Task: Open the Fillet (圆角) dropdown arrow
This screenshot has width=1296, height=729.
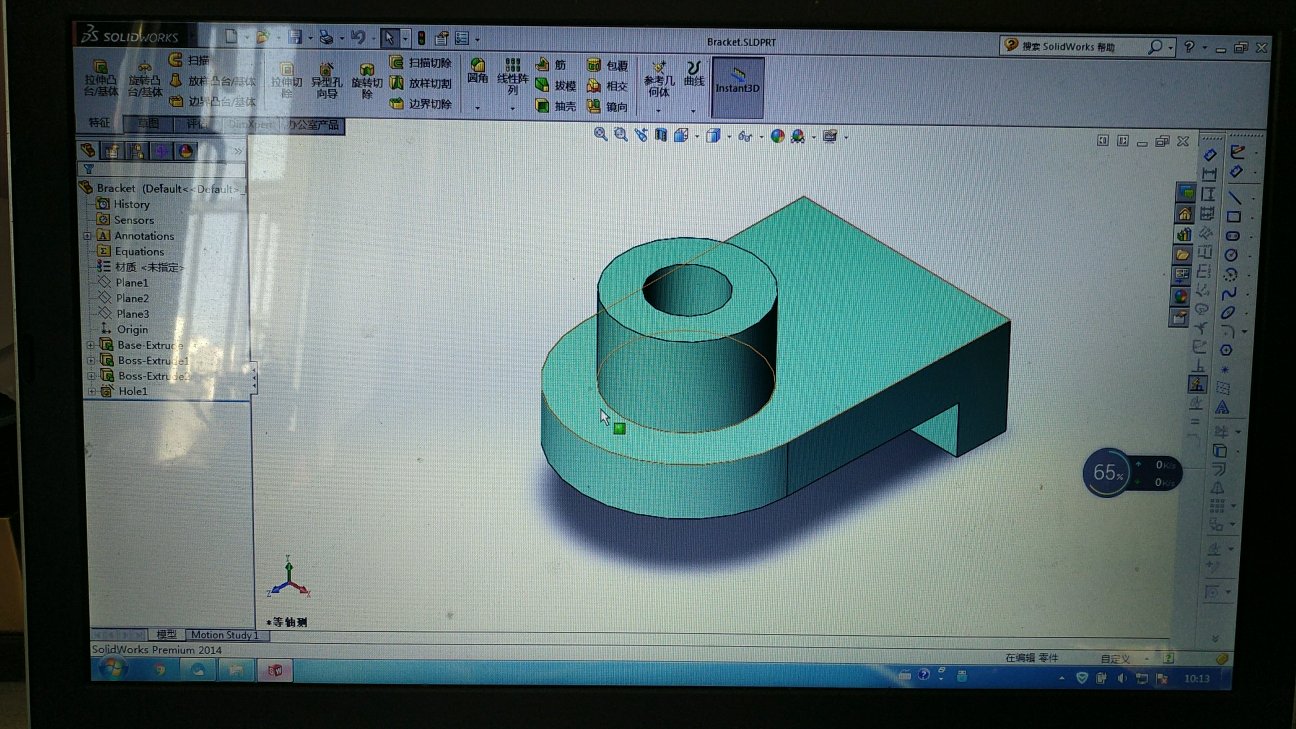Action: tap(478, 107)
